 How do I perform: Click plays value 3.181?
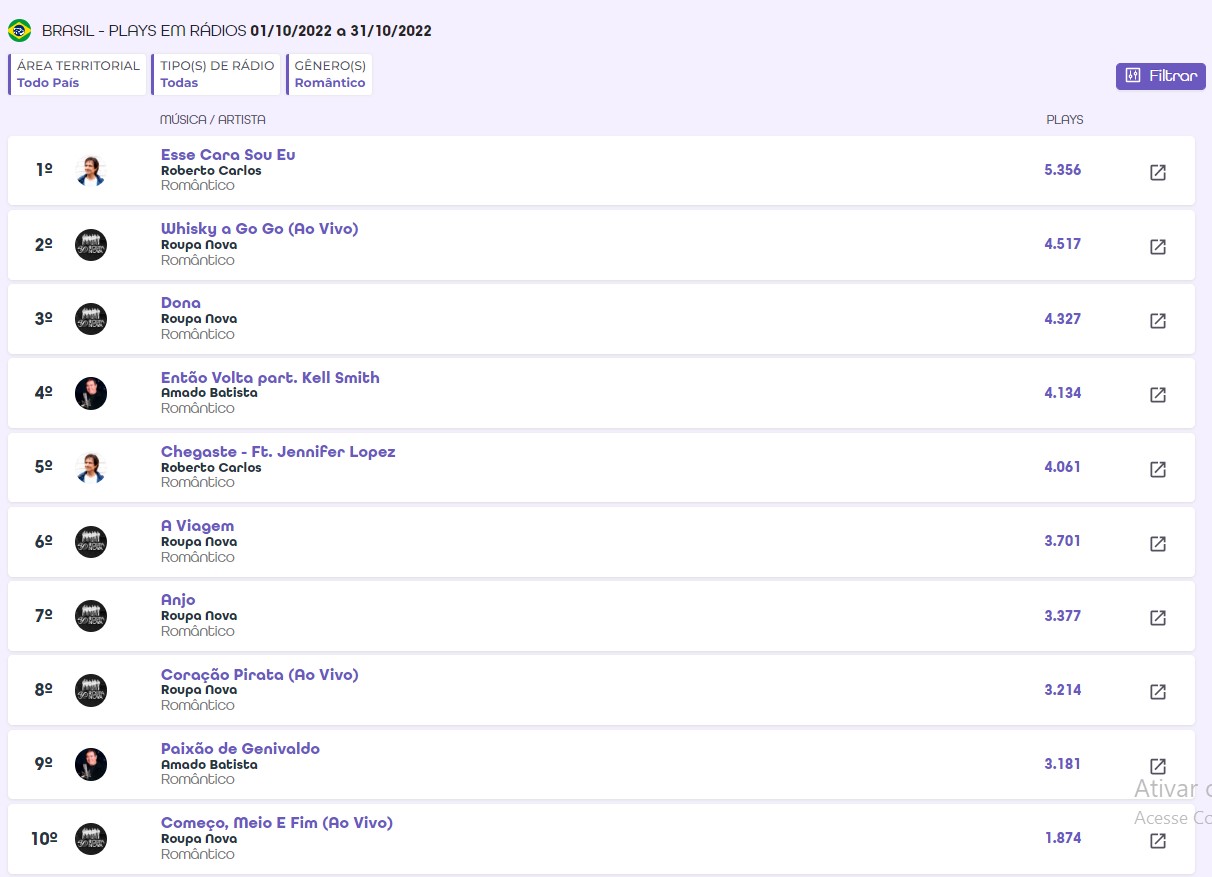click(1063, 764)
